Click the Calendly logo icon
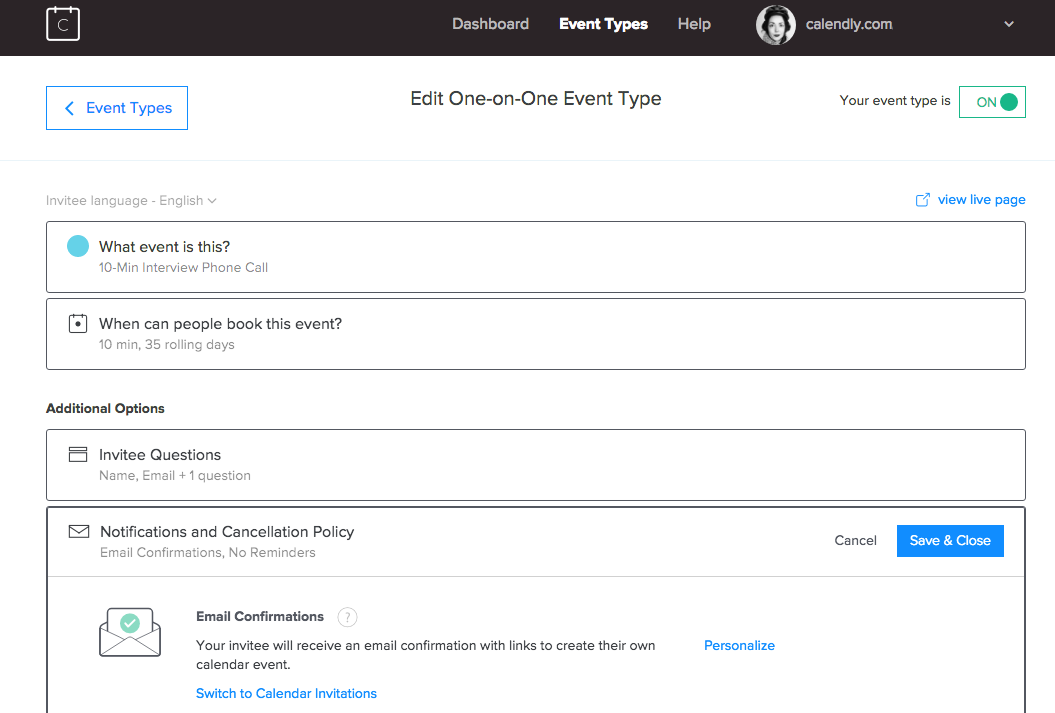Image resolution: width=1055 pixels, height=713 pixels. [x=62, y=24]
